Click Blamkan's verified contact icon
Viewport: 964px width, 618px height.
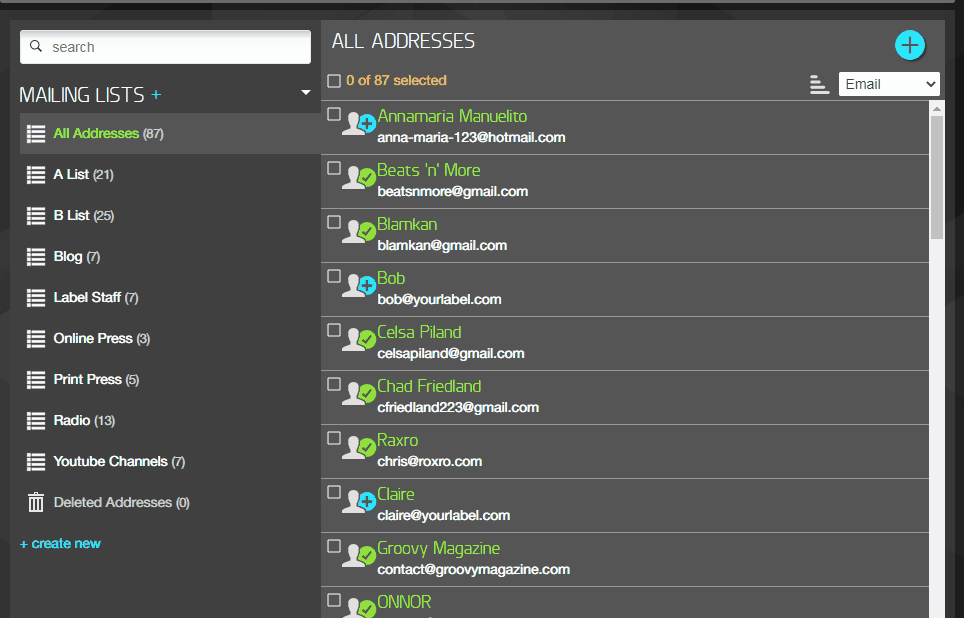pyautogui.click(x=359, y=232)
